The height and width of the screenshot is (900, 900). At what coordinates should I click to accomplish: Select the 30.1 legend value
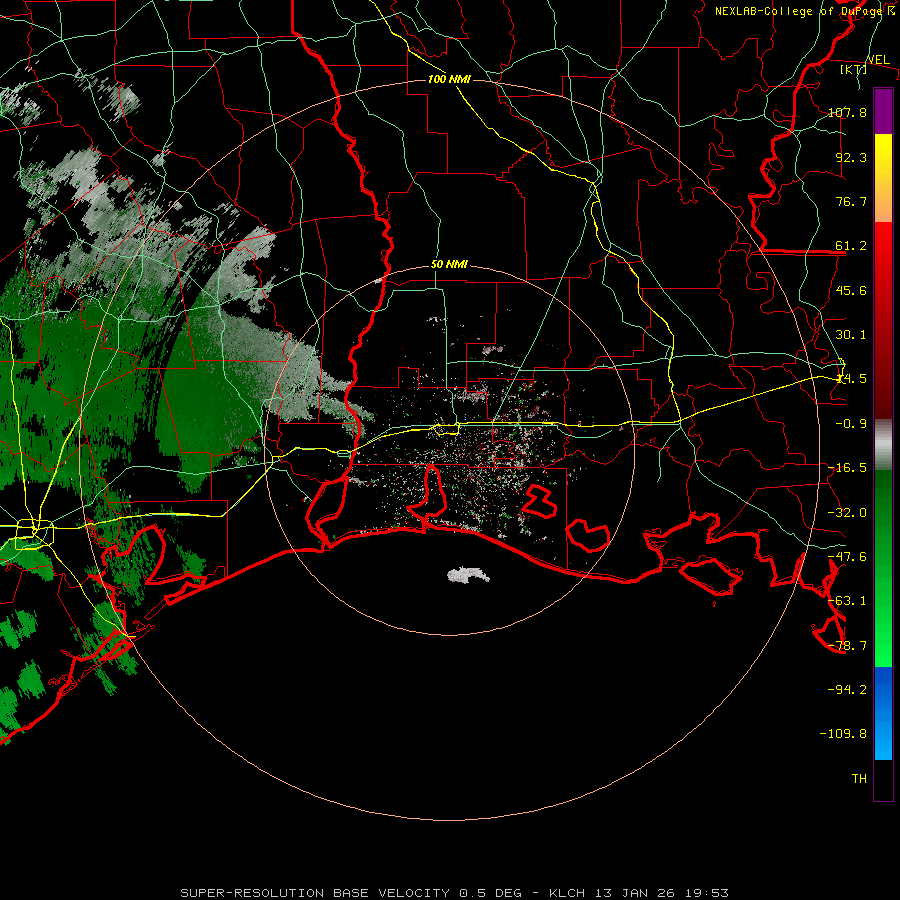tap(851, 335)
